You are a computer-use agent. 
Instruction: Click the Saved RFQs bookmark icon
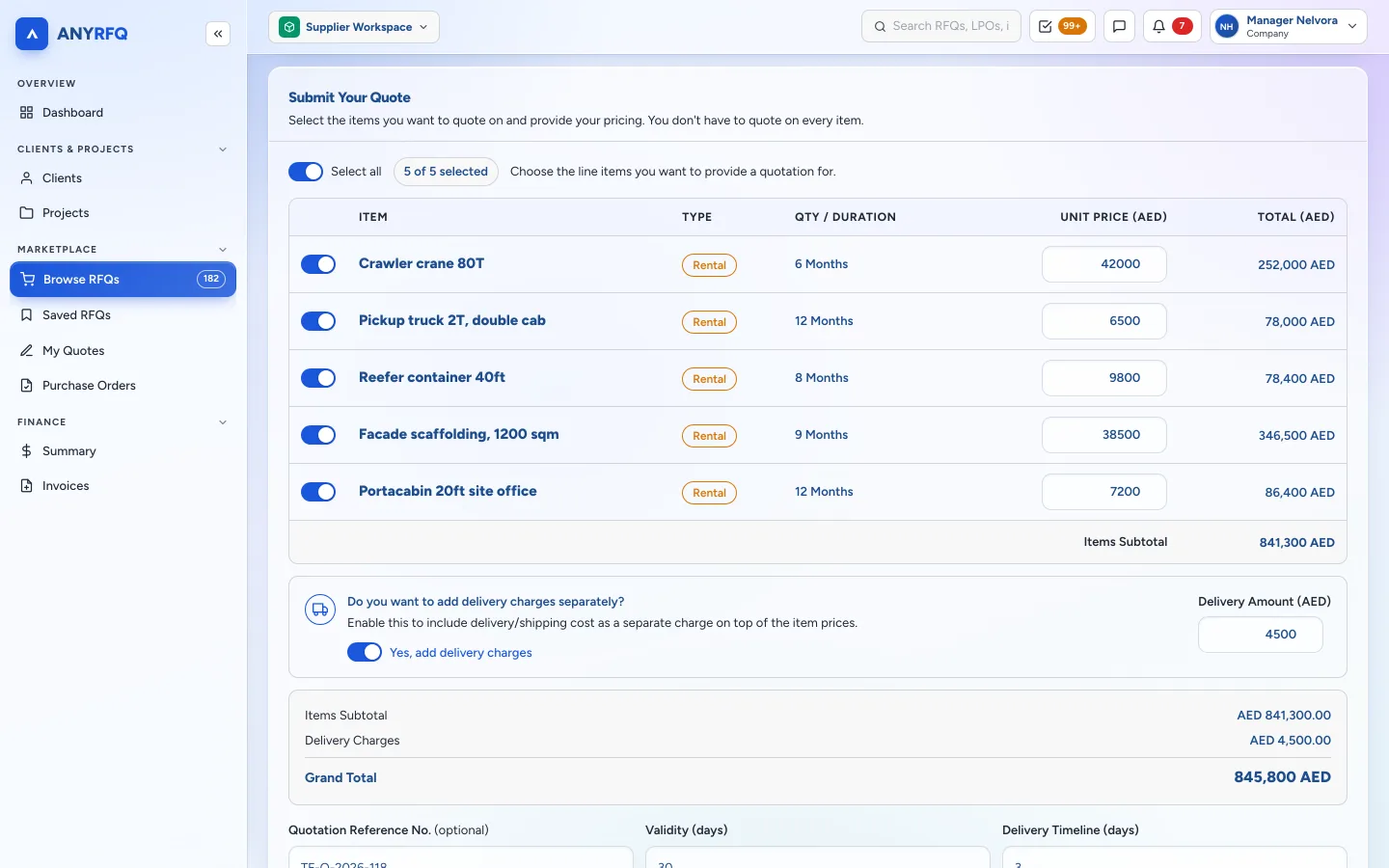26,315
